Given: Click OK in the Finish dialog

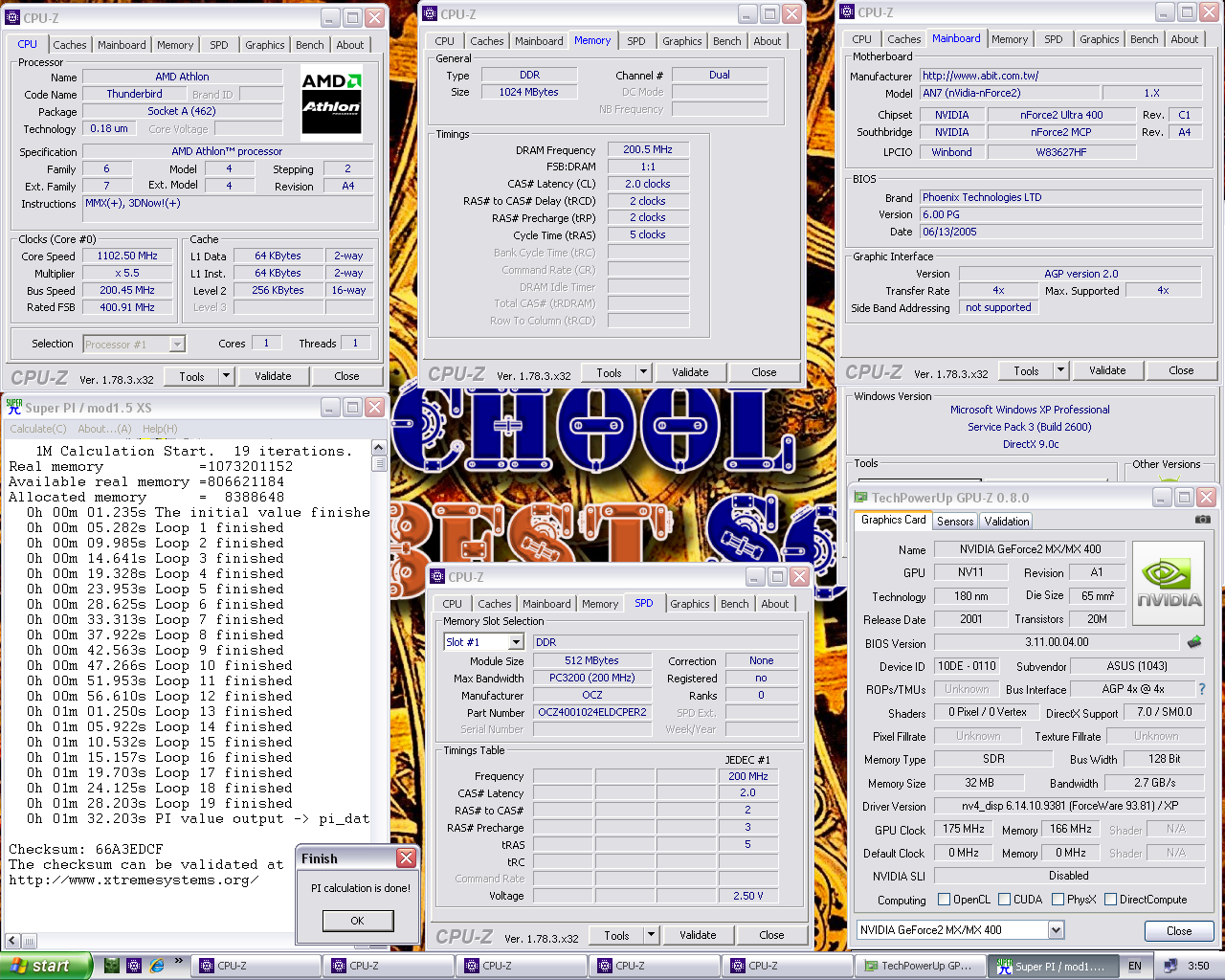Looking at the screenshot, I should (x=357, y=921).
